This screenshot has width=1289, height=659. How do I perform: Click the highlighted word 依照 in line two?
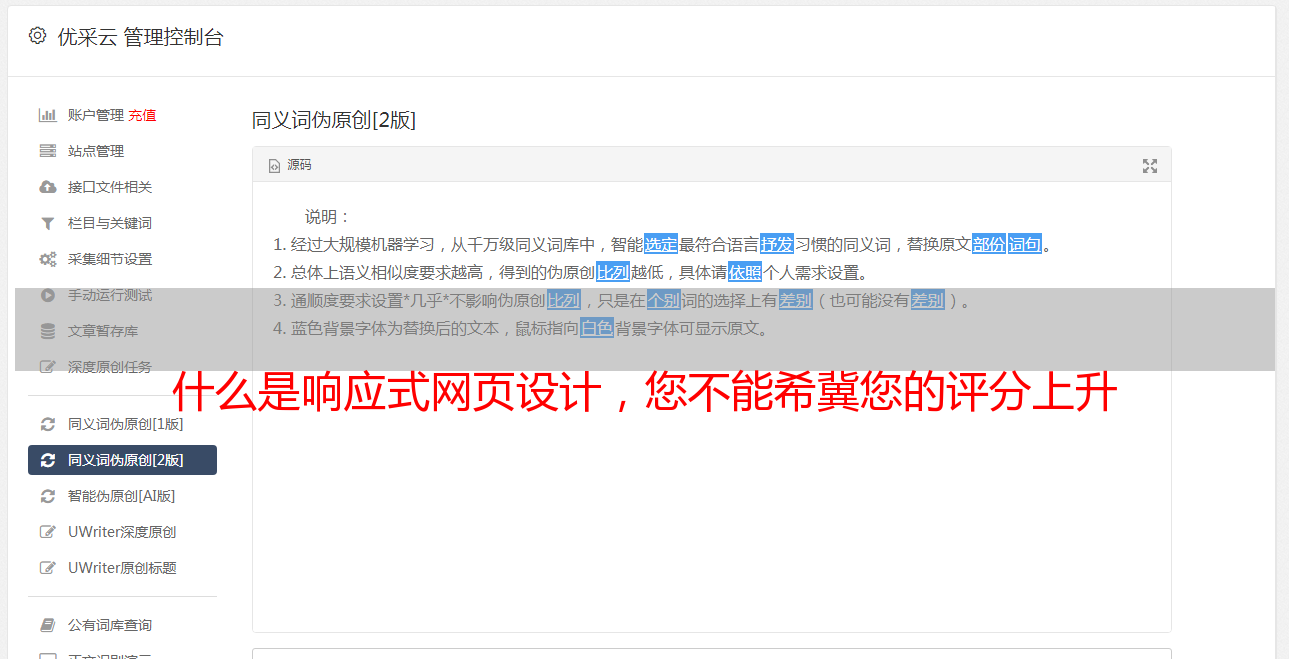pyautogui.click(x=745, y=272)
